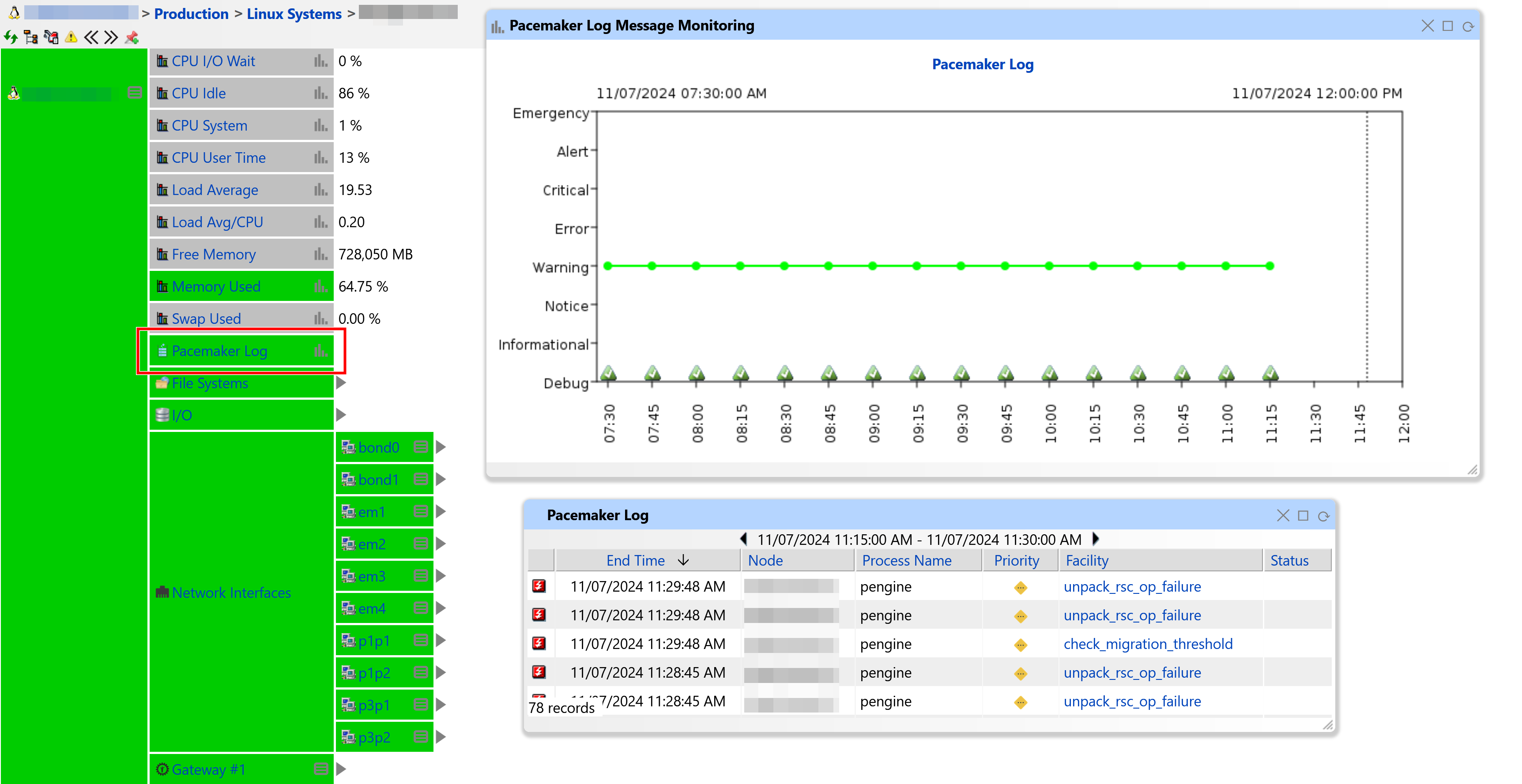Expand the File Systems section
Image resolution: width=1522 pixels, height=784 pixels.
coord(340,383)
